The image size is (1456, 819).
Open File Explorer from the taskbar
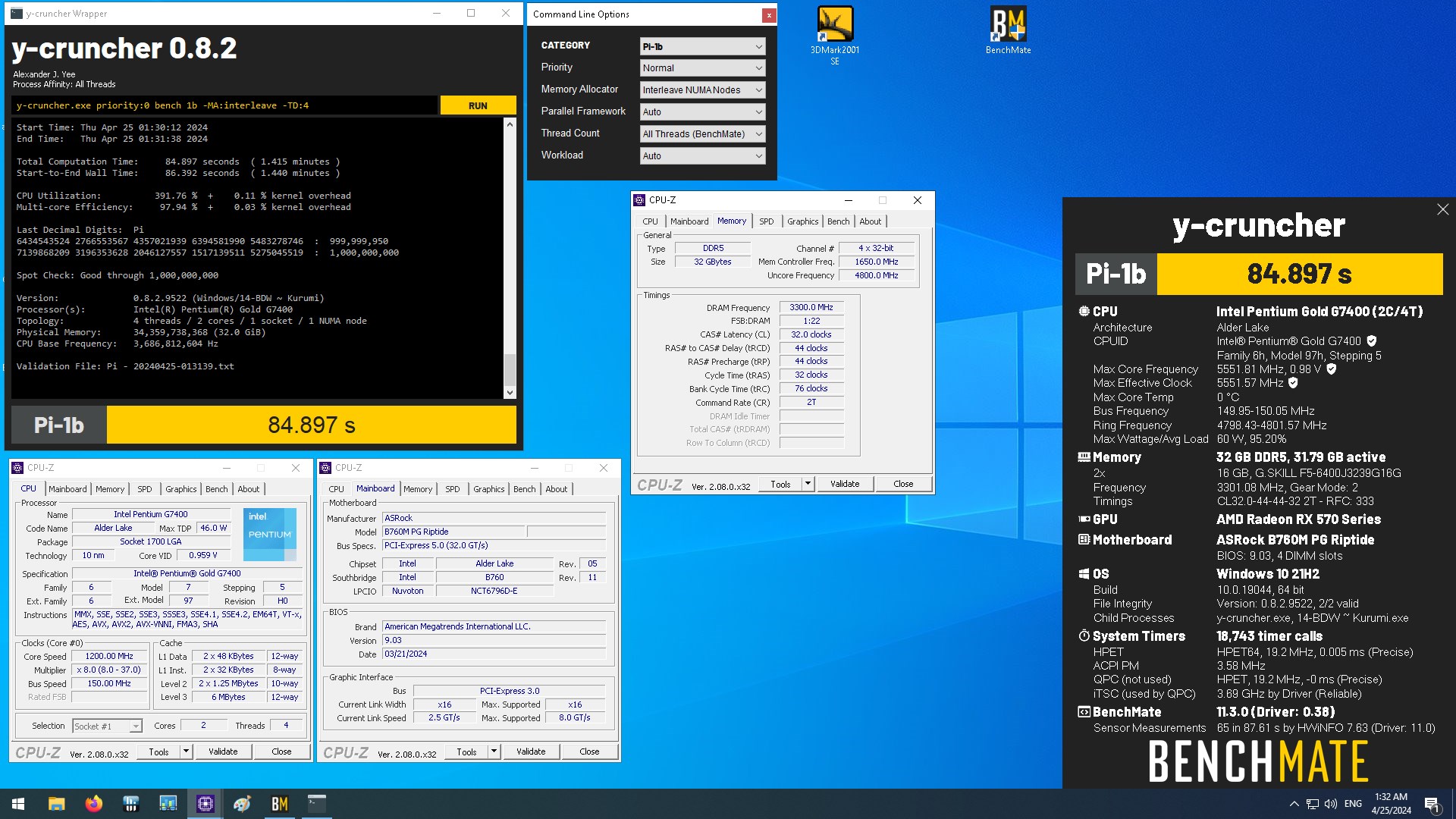[57, 804]
